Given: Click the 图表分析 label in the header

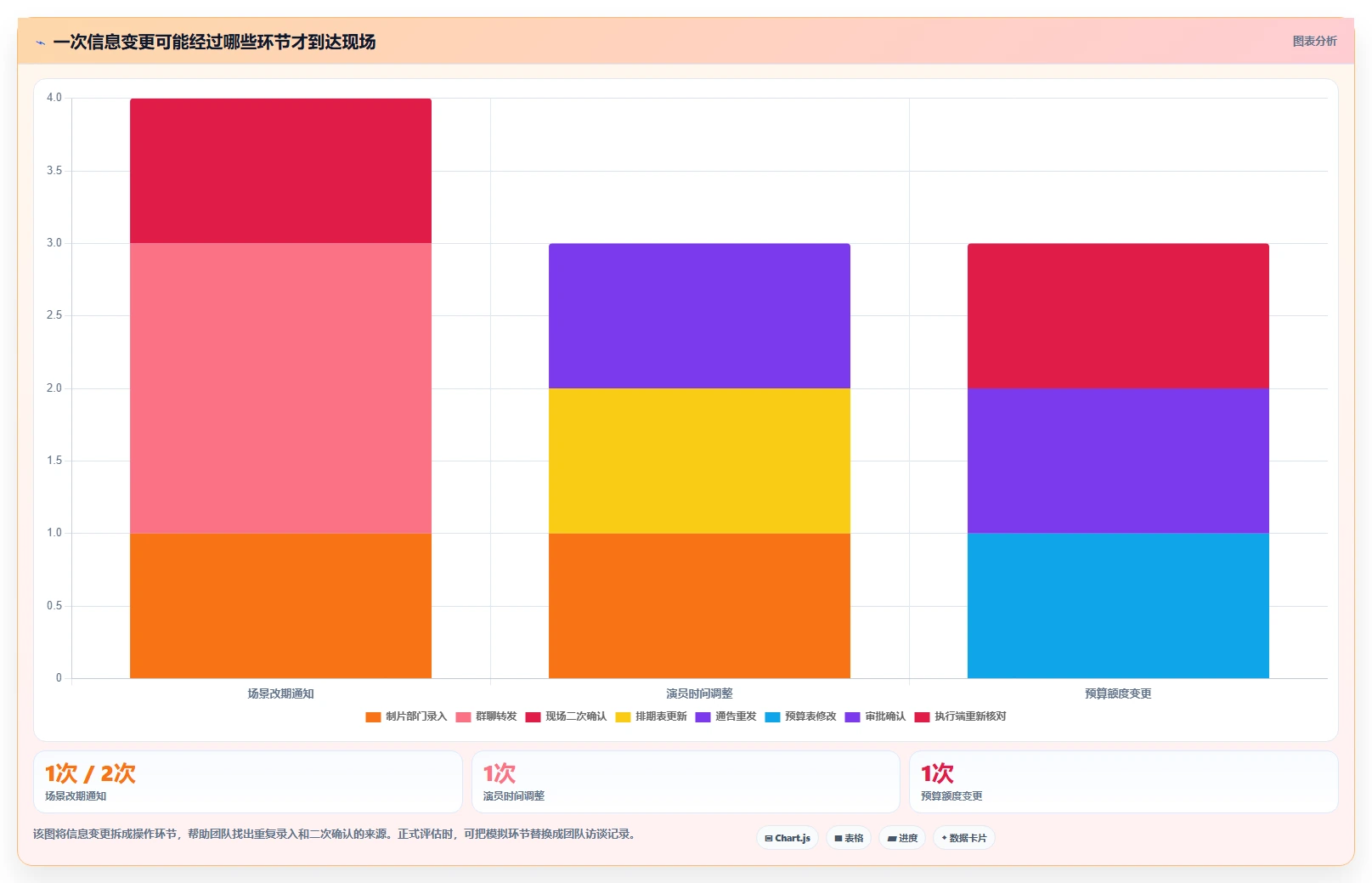Looking at the screenshot, I should point(1314,41).
